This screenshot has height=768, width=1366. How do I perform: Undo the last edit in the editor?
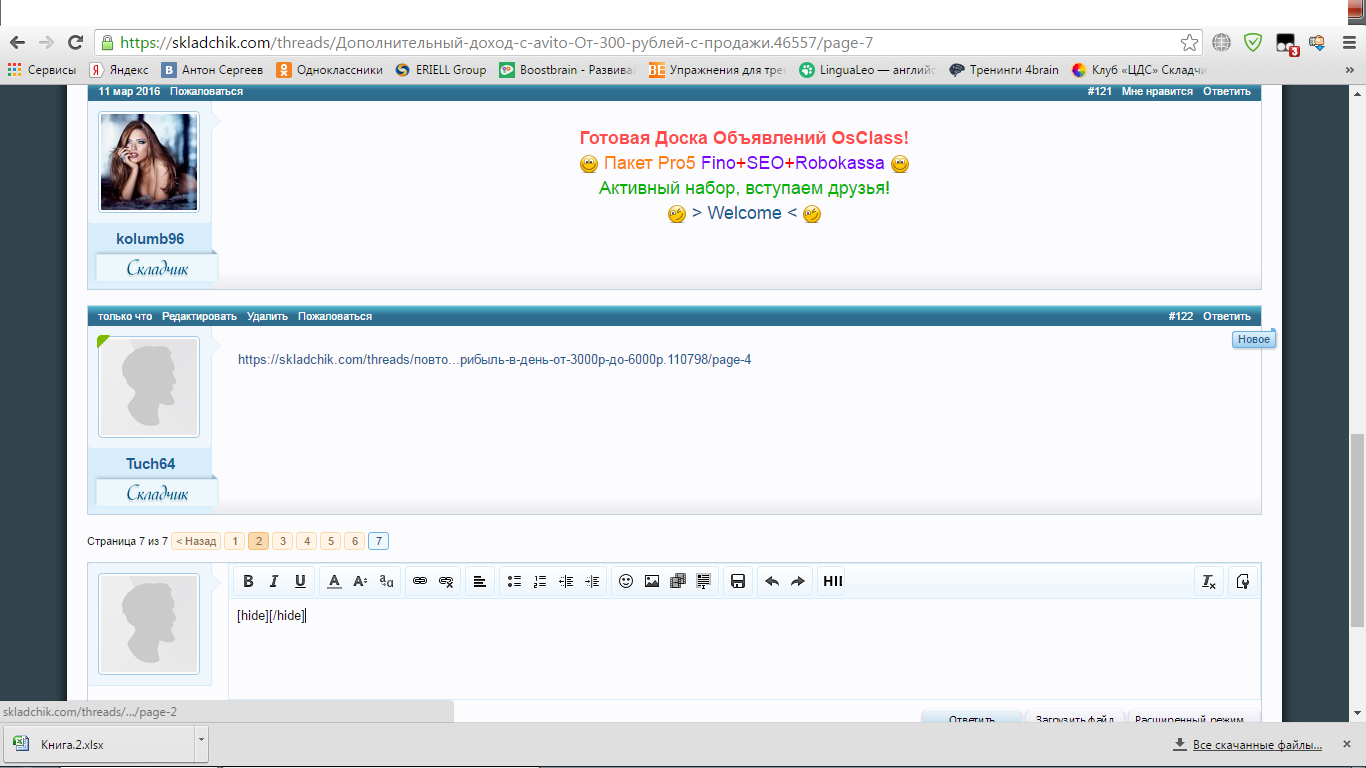pyautogui.click(x=772, y=581)
